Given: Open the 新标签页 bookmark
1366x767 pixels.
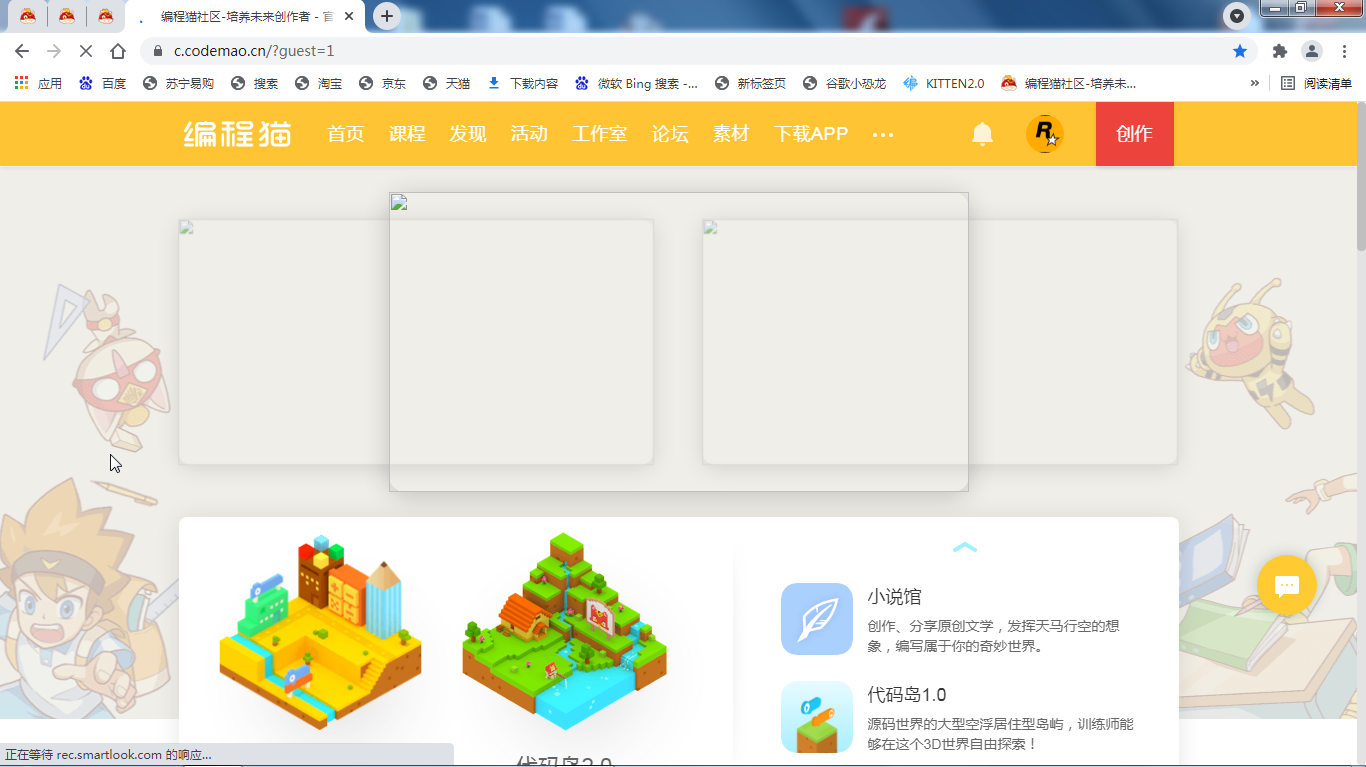Looking at the screenshot, I should point(750,84).
